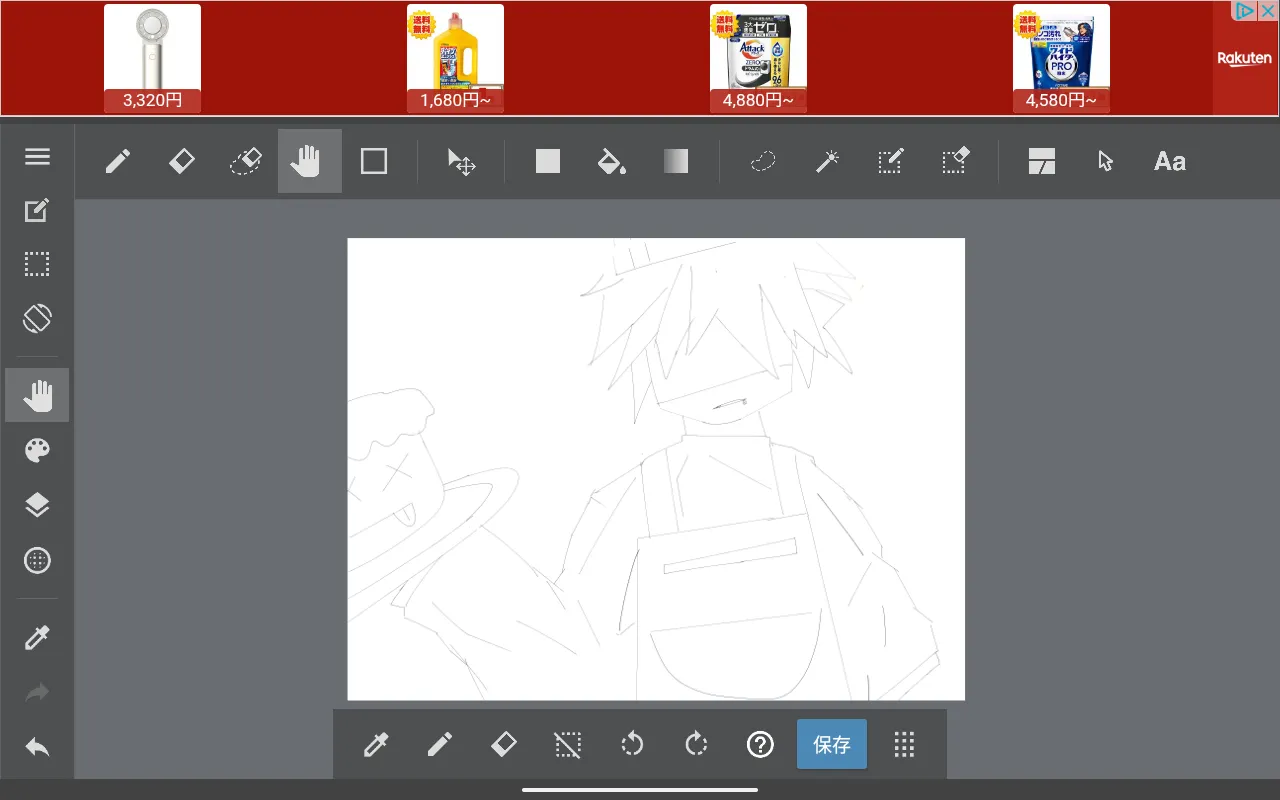Image resolution: width=1280 pixels, height=800 pixels.
Task: Choose the Gradient tool
Action: click(x=676, y=161)
